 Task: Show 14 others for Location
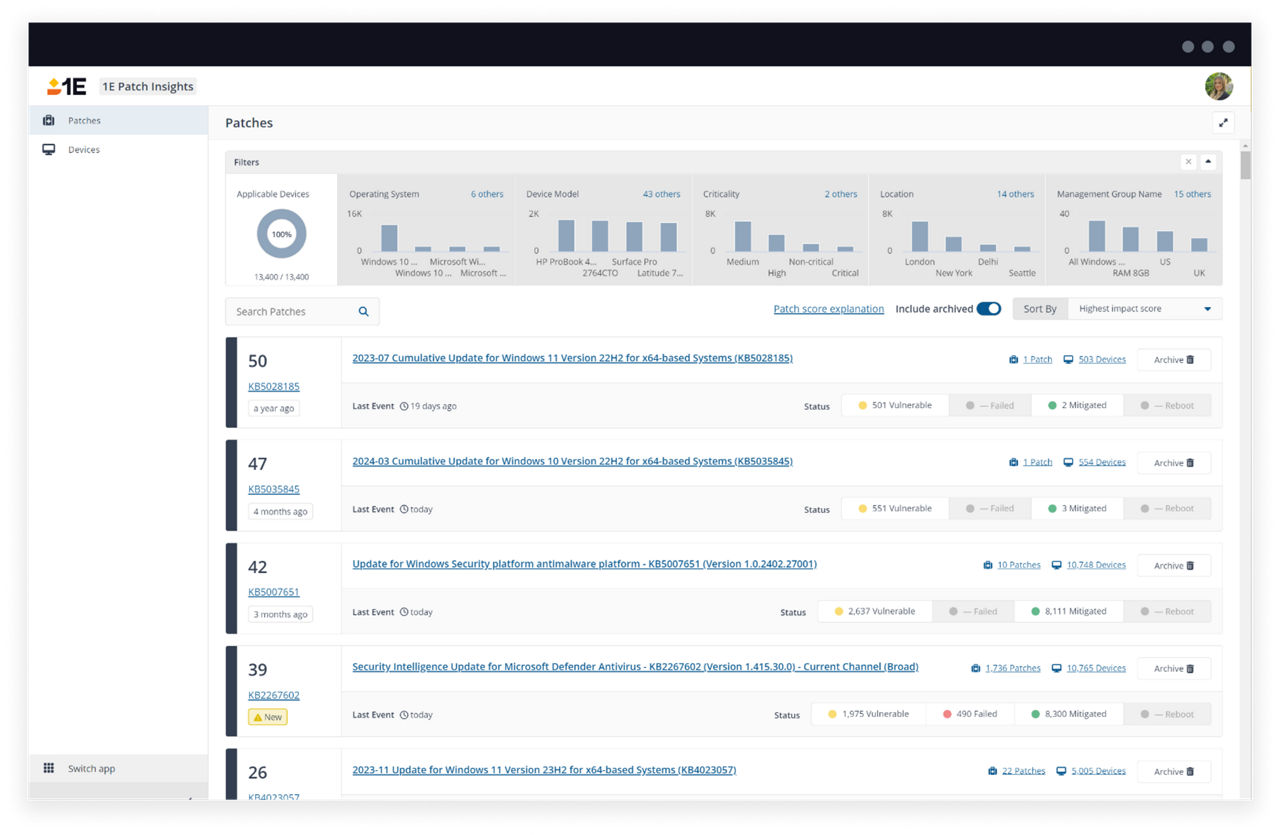click(x=1015, y=194)
